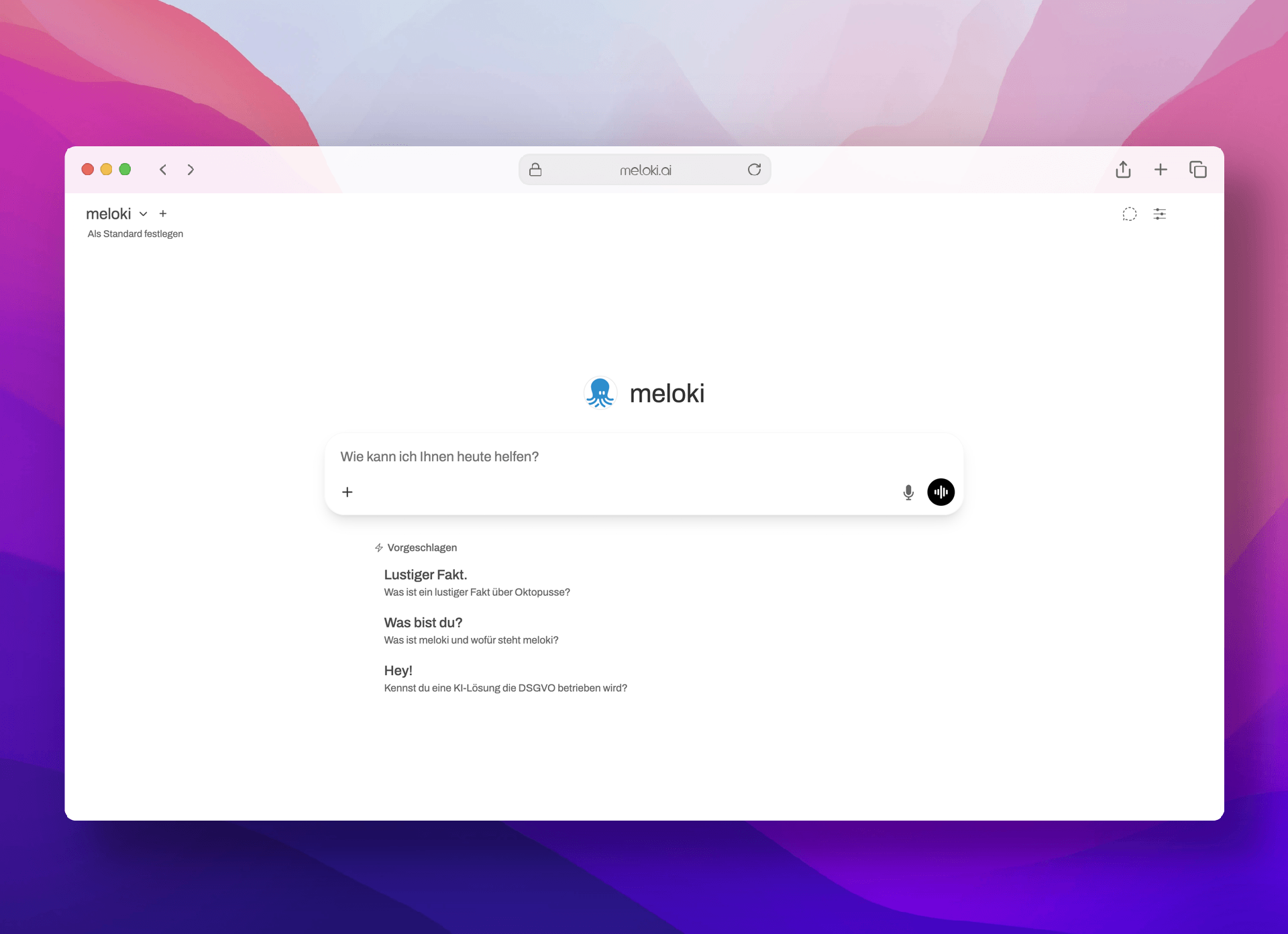Open a new browser tab
Image resolution: width=1288 pixels, height=934 pixels.
tap(1161, 170)
